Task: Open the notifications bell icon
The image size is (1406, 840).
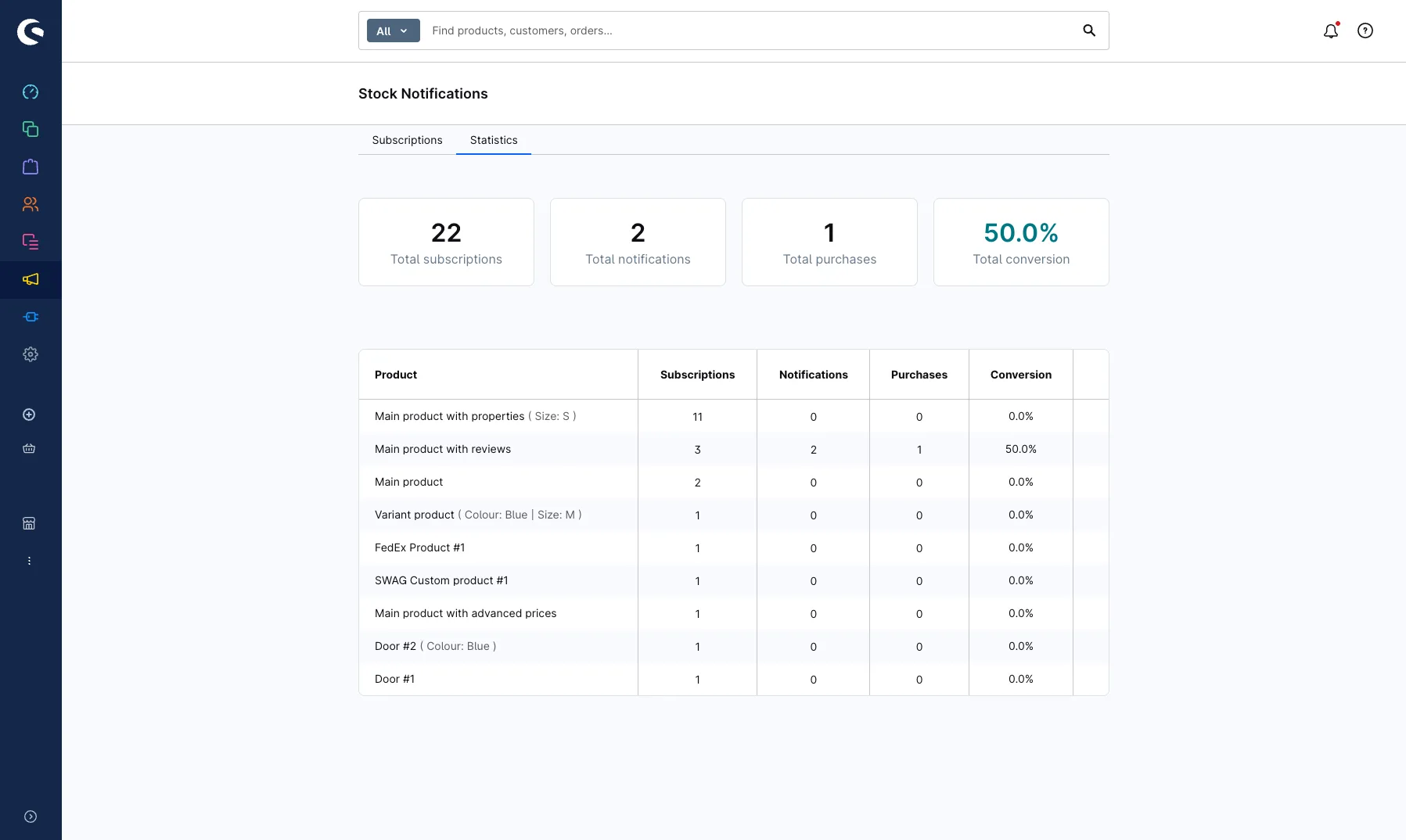Action: pos(1331,31)
